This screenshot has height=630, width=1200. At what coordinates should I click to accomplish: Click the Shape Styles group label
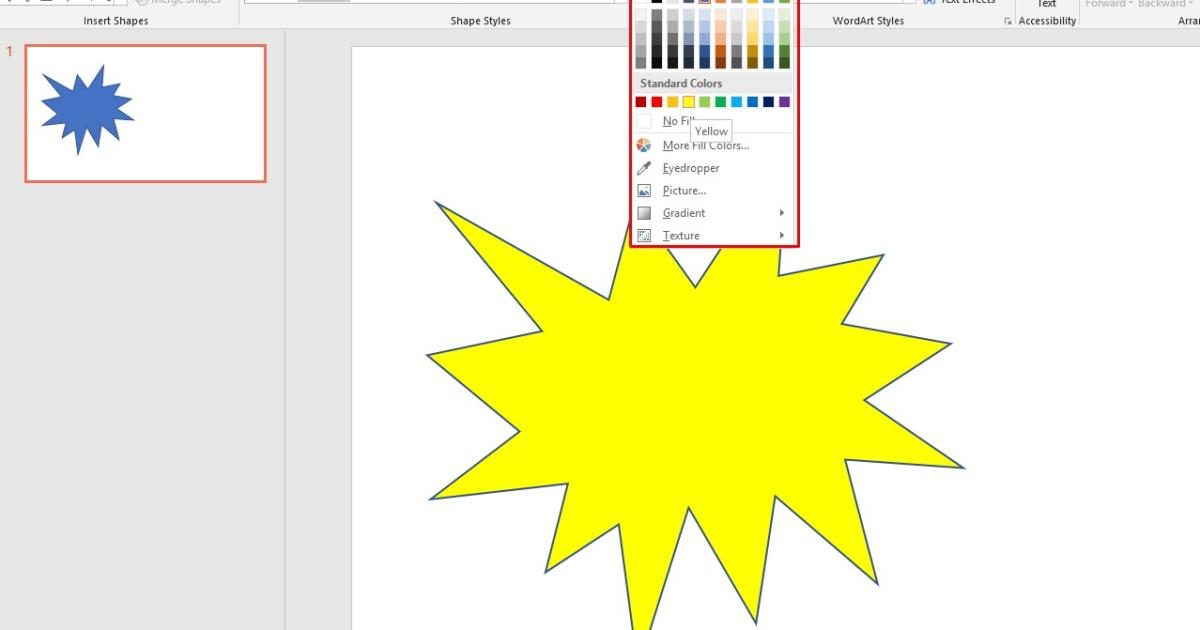pyautogui.click(x=480, y=21)
